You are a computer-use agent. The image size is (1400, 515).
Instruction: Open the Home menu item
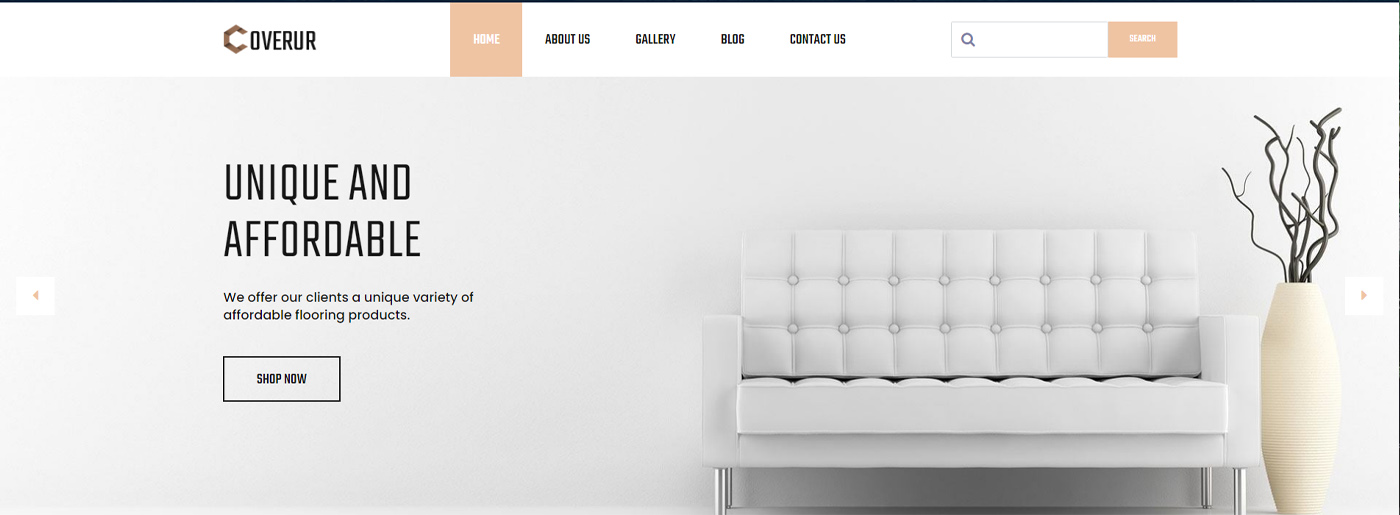[486, 39]
